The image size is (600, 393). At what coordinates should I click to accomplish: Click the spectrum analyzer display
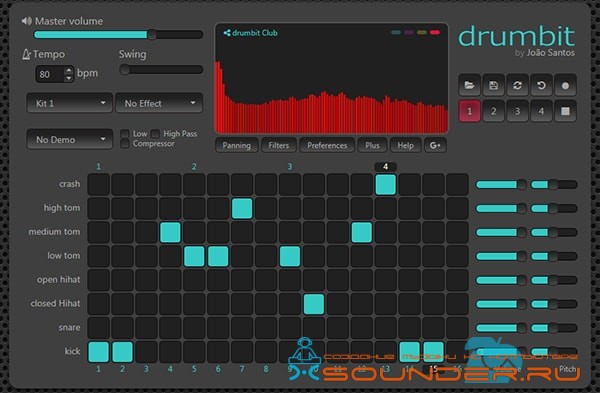coord(331,78)
